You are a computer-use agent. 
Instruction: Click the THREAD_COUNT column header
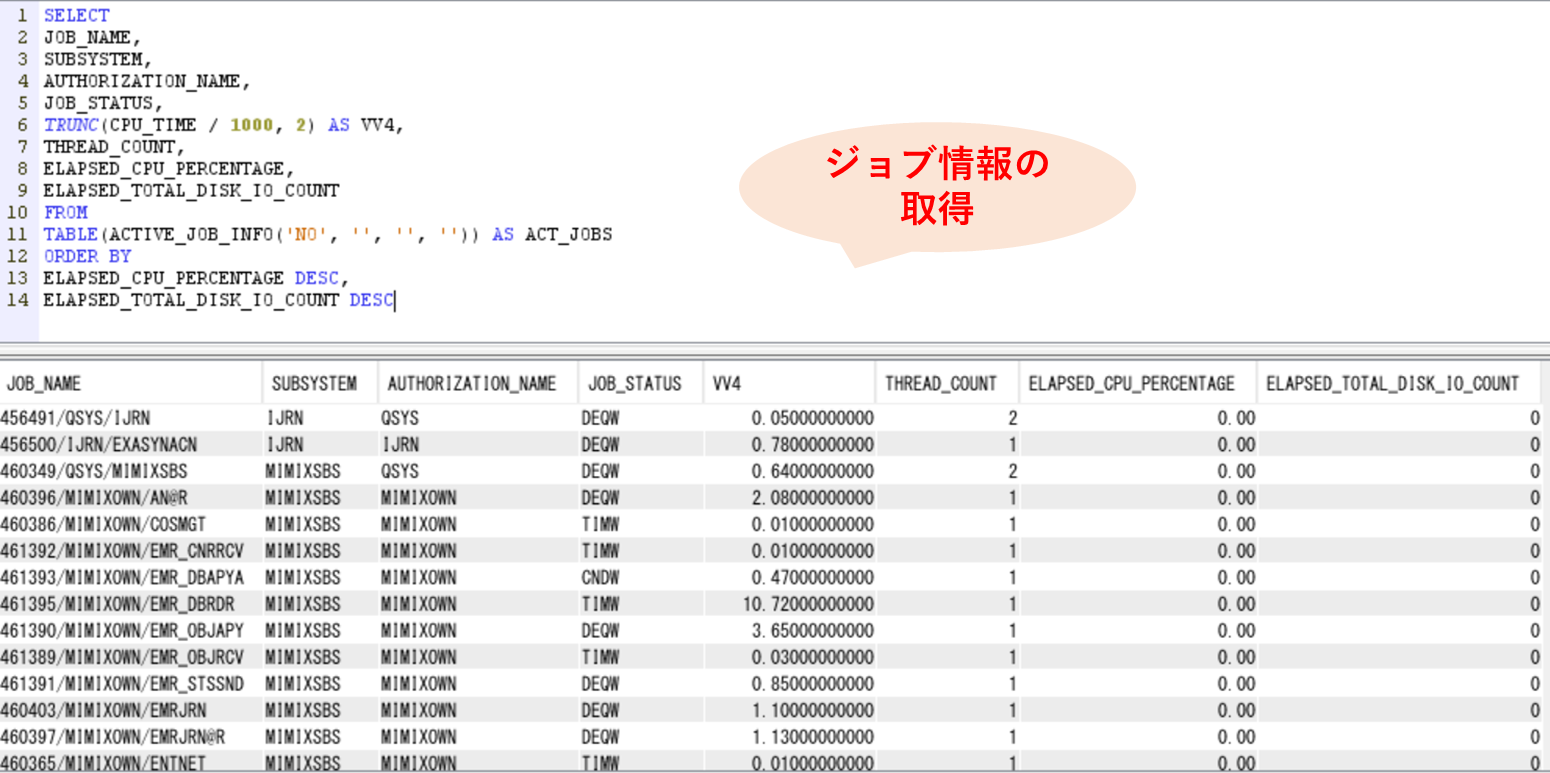pos(940,382)
